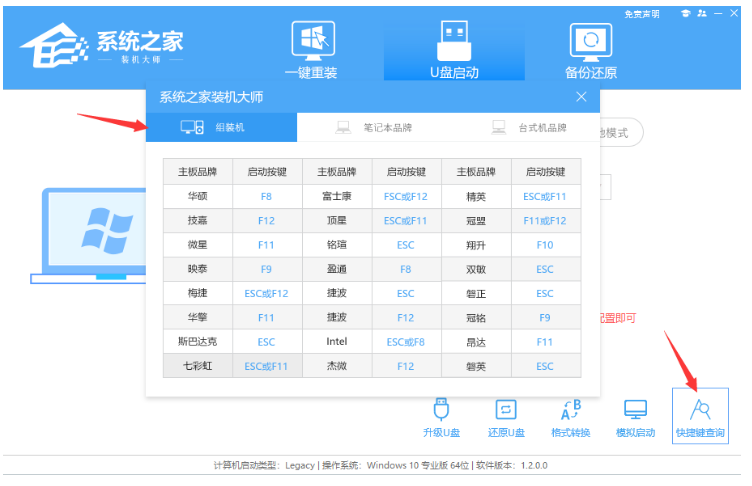
Task: Open the 备份还原 backup restore section
Action: pyautogui.click(x=590, y=49)
